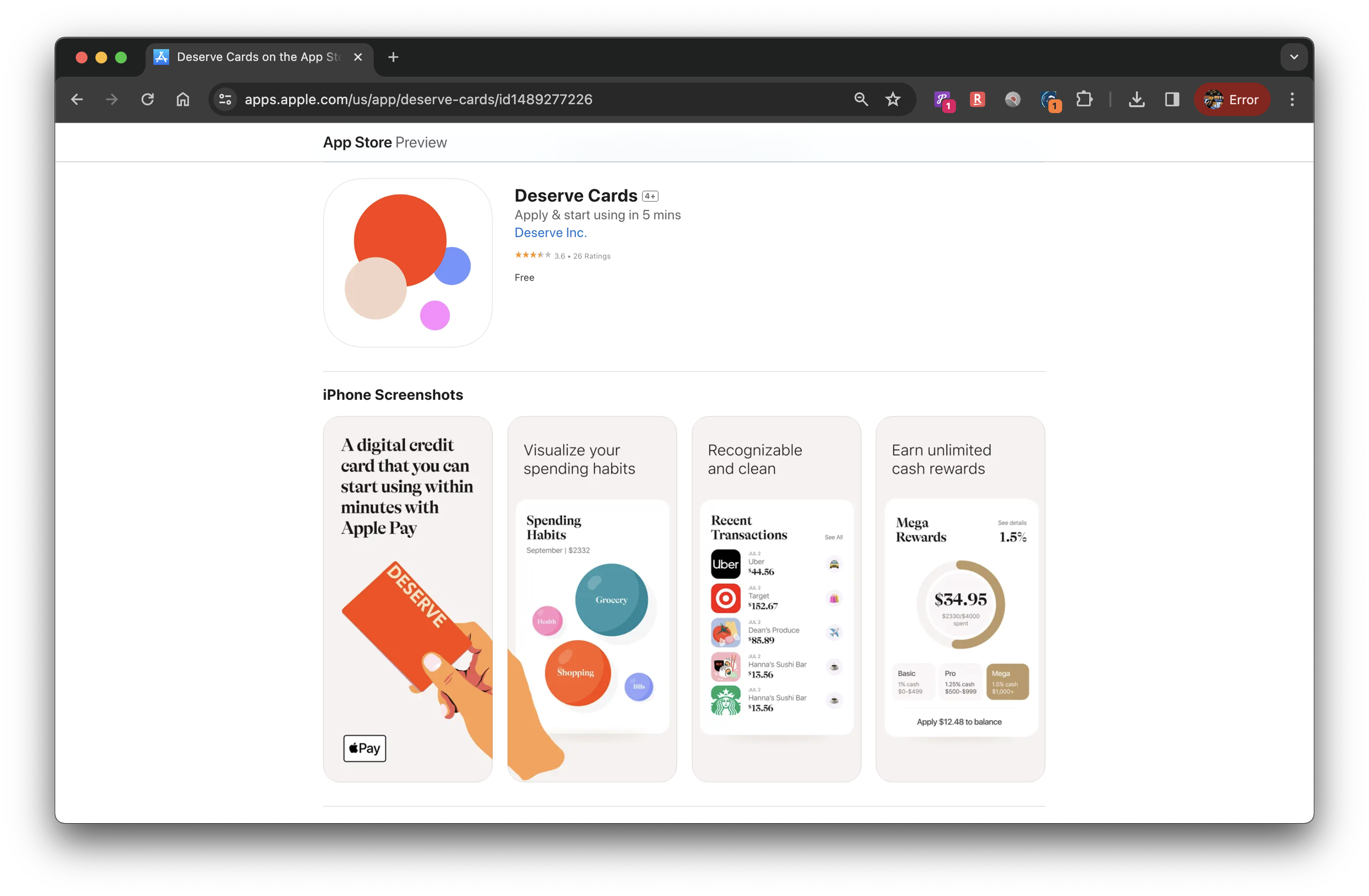The image size is (1369, 896).
Task: Click the browser back arrow
Action: [x=77, y=100]
